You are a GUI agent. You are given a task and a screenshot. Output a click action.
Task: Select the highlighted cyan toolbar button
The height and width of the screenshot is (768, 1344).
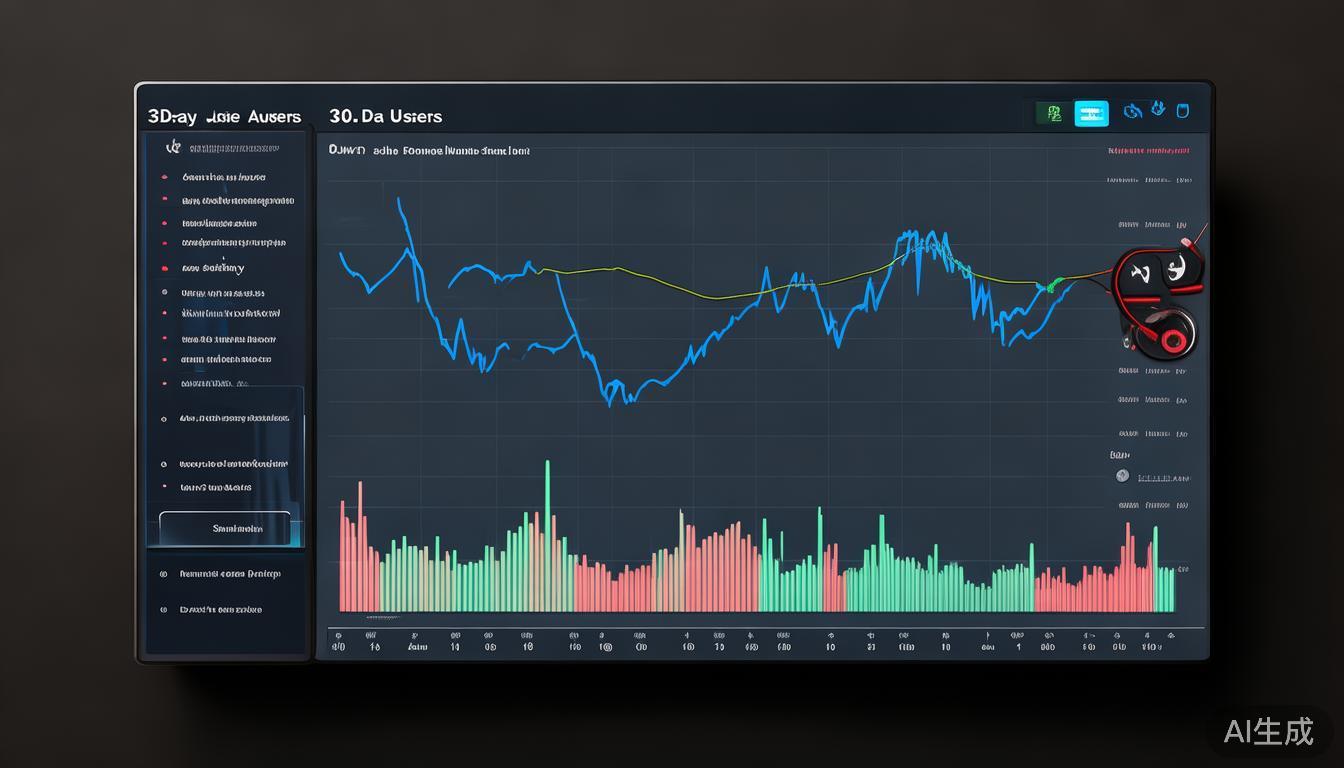point(1091,114)
